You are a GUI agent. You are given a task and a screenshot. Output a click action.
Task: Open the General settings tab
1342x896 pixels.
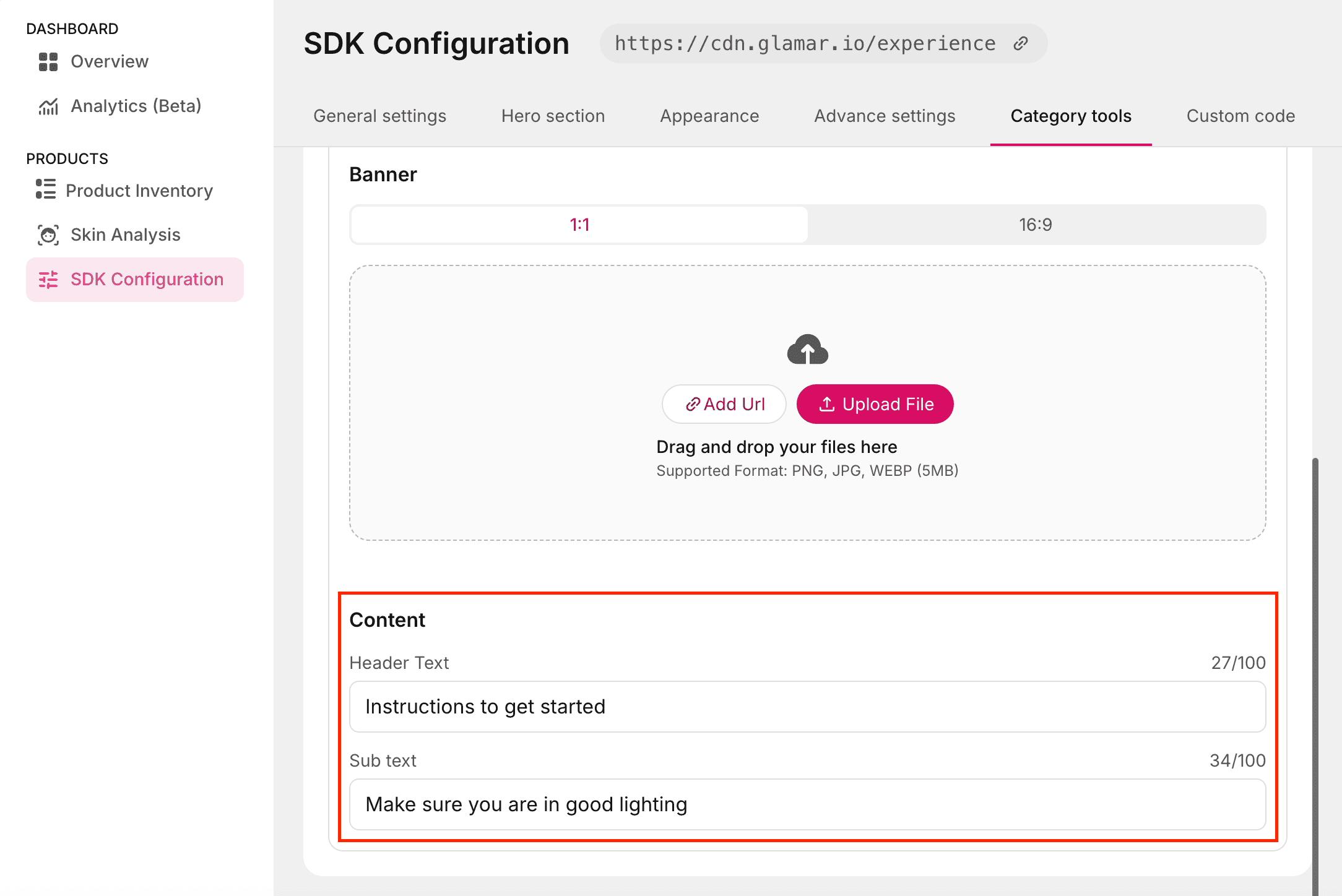coord(379,116)
